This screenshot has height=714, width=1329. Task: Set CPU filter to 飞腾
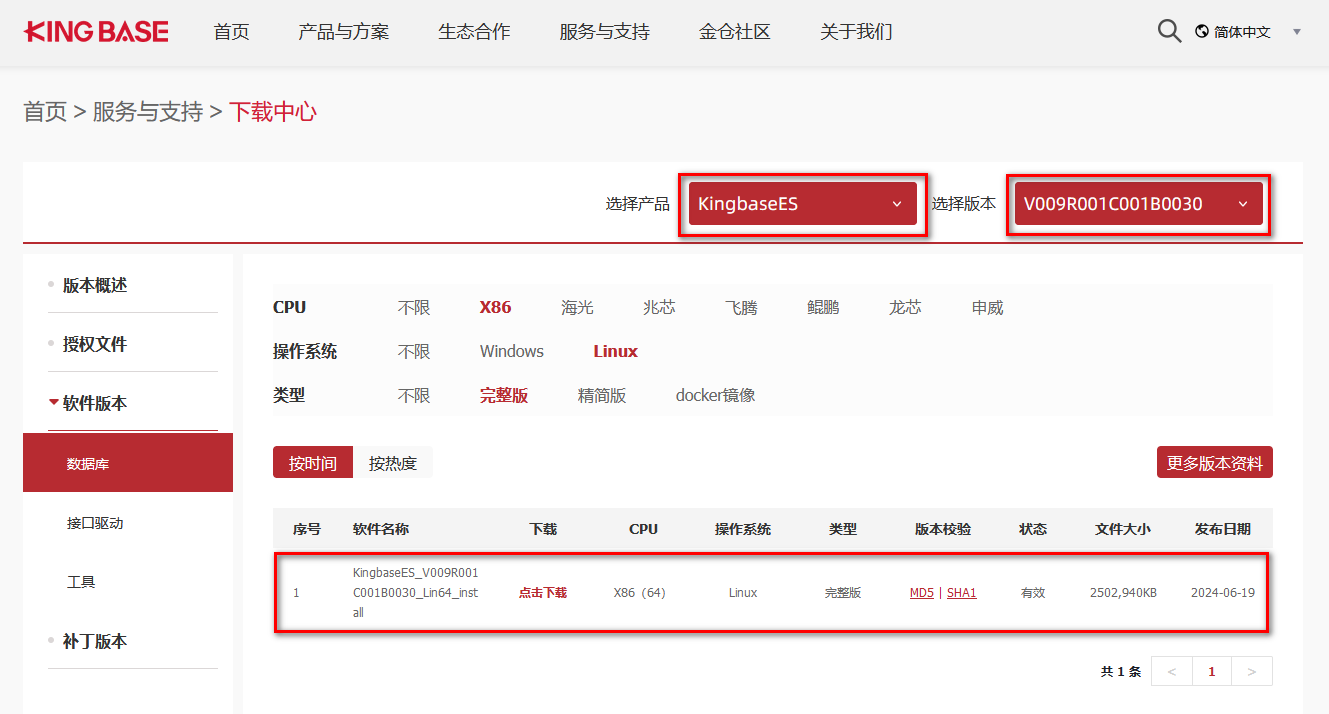pyautogui.click(x=741, y=307)
